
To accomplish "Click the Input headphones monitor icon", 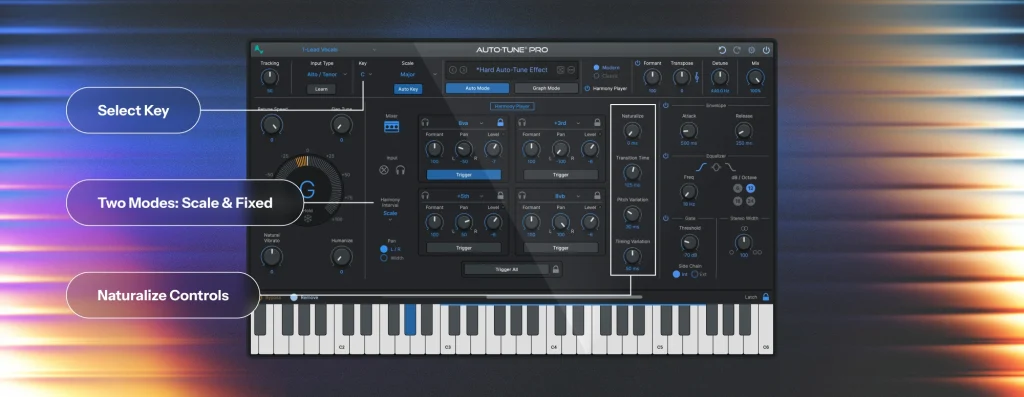I will (400, 170).
